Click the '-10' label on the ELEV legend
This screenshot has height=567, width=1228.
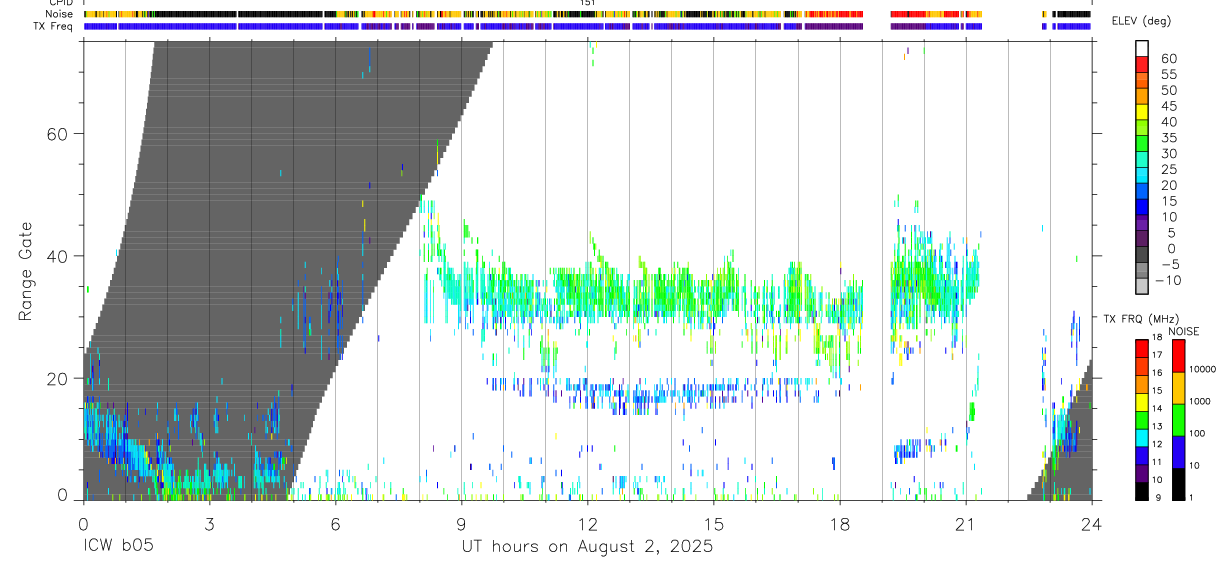[1166, 281]
